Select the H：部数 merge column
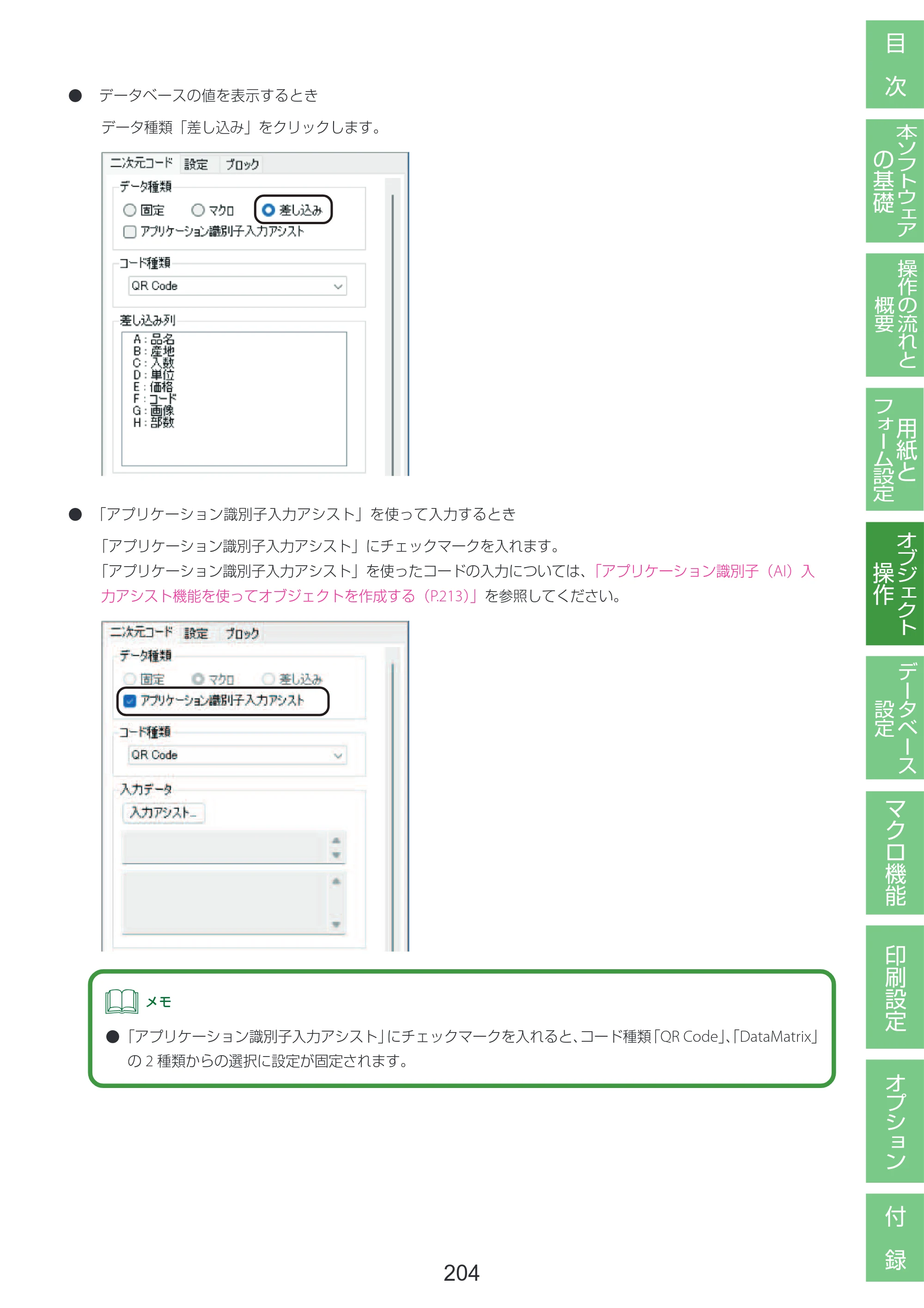Image resolution: width=924 pixels, height=1308 pixels. point(154,423)
